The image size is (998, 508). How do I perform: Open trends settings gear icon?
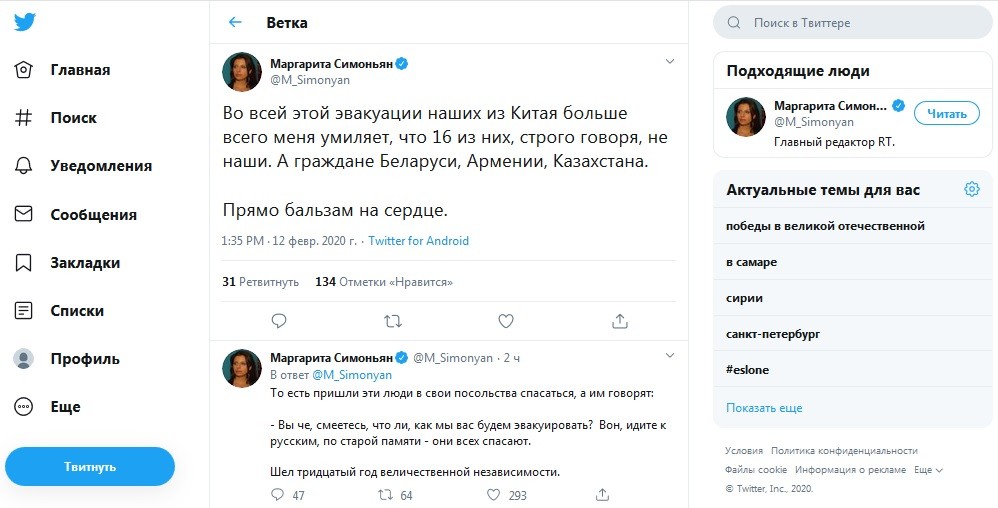point(971,189)
